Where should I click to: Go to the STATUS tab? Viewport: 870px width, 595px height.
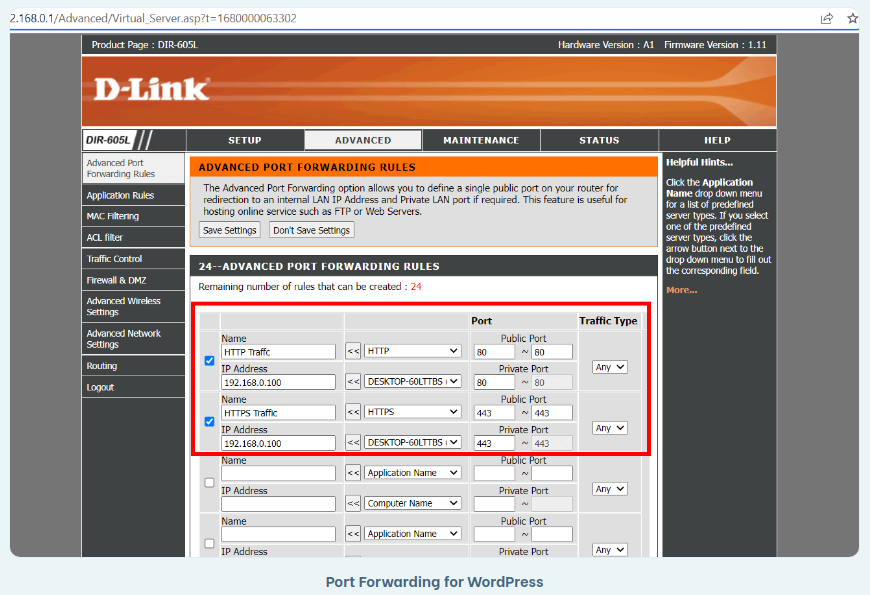[599, 140]
